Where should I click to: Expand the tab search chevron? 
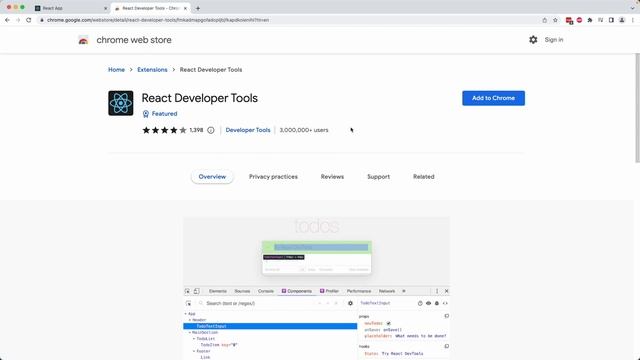pyautogui.click(x=632, y=8)
